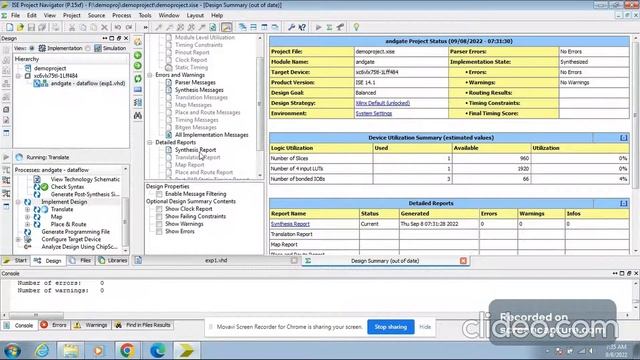Click the What's This help icon
The image size is (640, 360).
[x=302, y=27]
